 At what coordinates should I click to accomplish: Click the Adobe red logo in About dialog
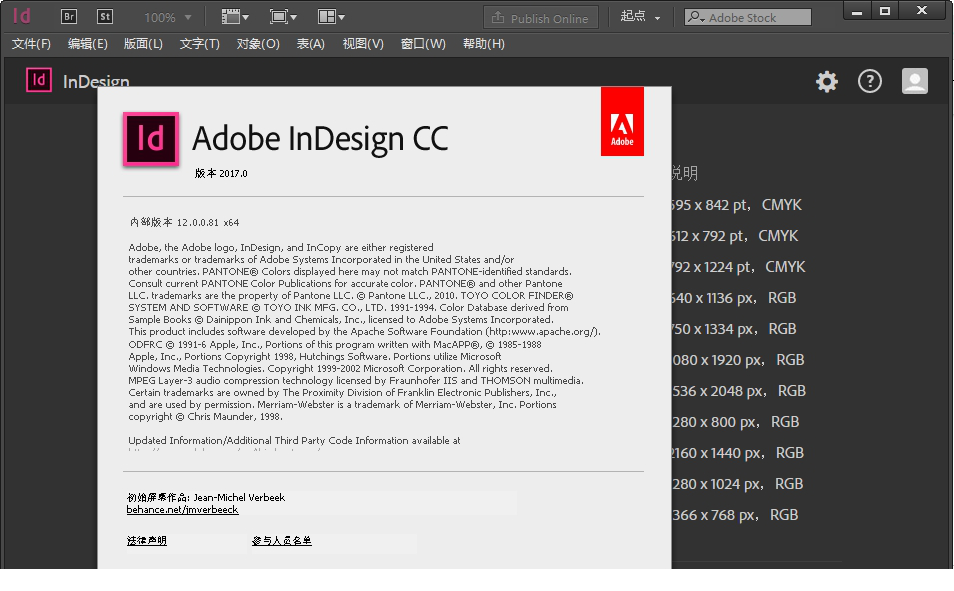coord(622,121)
